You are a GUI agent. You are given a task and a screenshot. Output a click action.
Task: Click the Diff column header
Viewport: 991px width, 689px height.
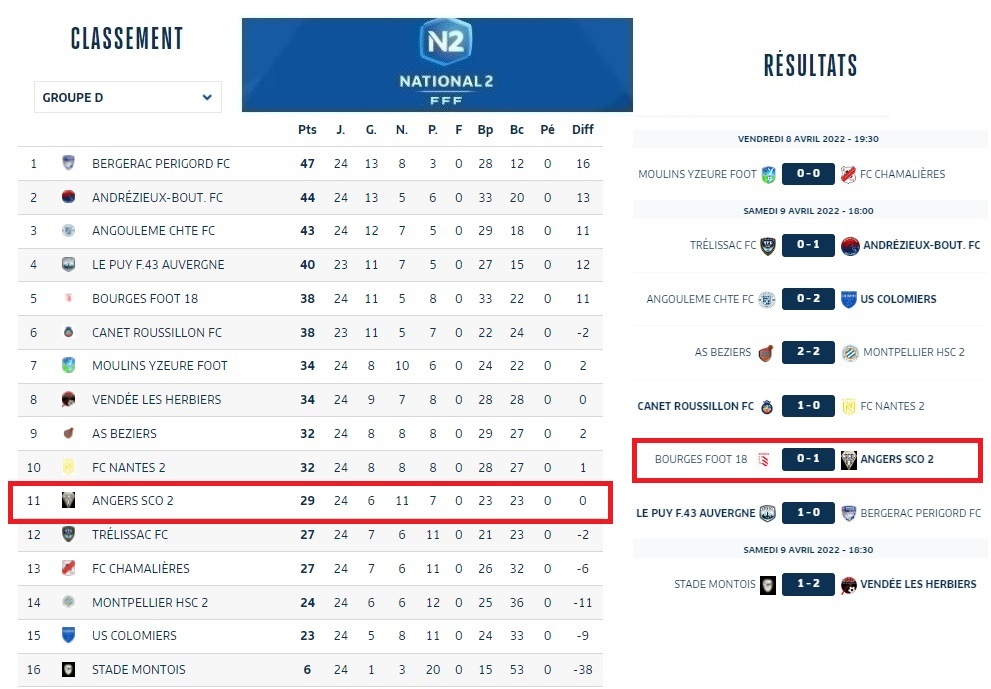coord(582,129)
